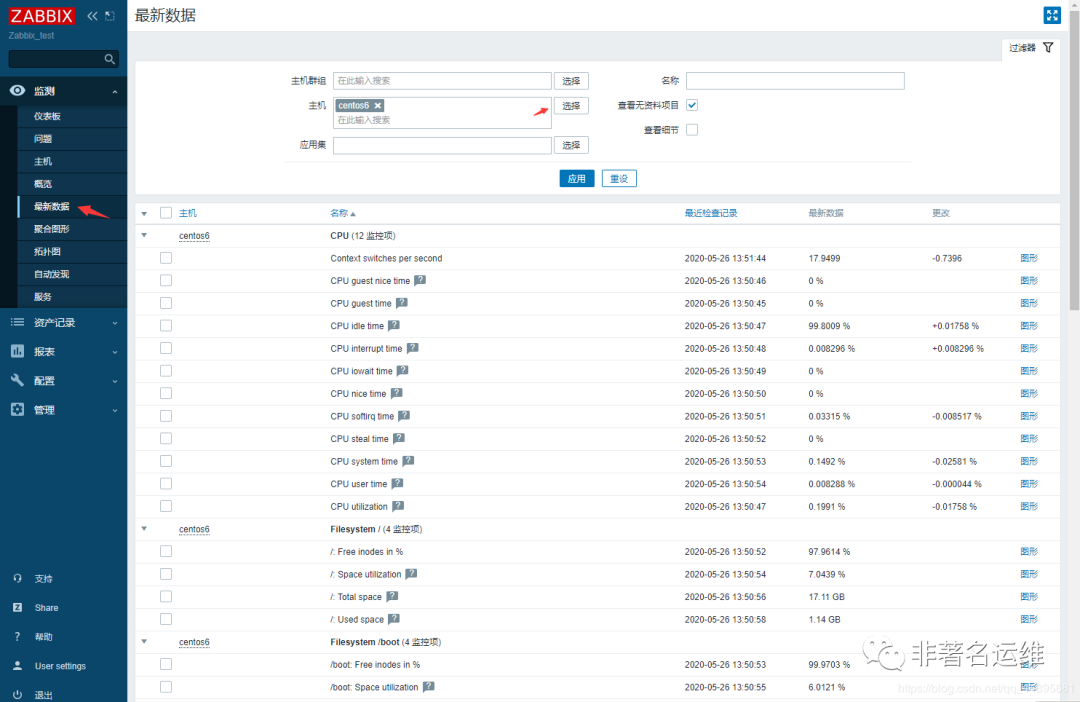Collapse all groups with header triangle
Viewport: 1080px width, 702px height.
(144, 214)
